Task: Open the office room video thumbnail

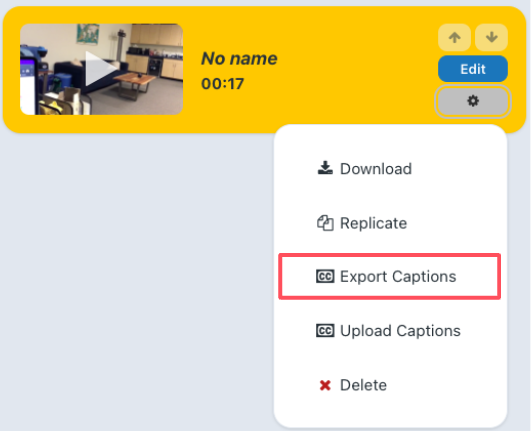Action: (x=101, y=69)
